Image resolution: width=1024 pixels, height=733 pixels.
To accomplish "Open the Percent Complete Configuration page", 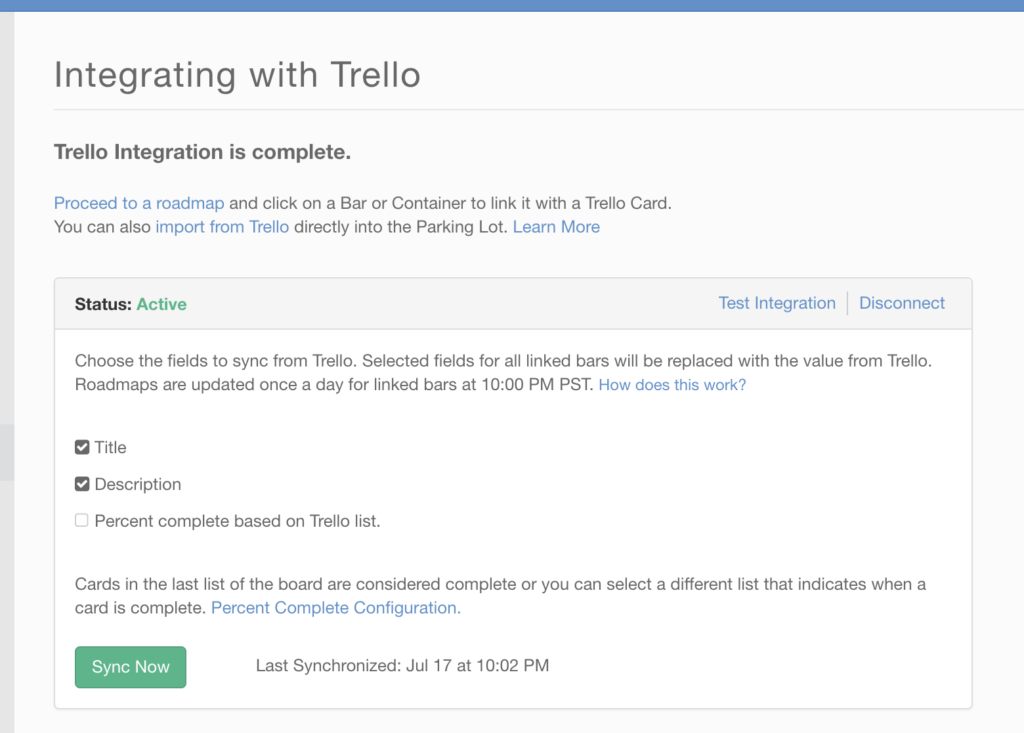I will pyautogui.click(x=334, y=607).
